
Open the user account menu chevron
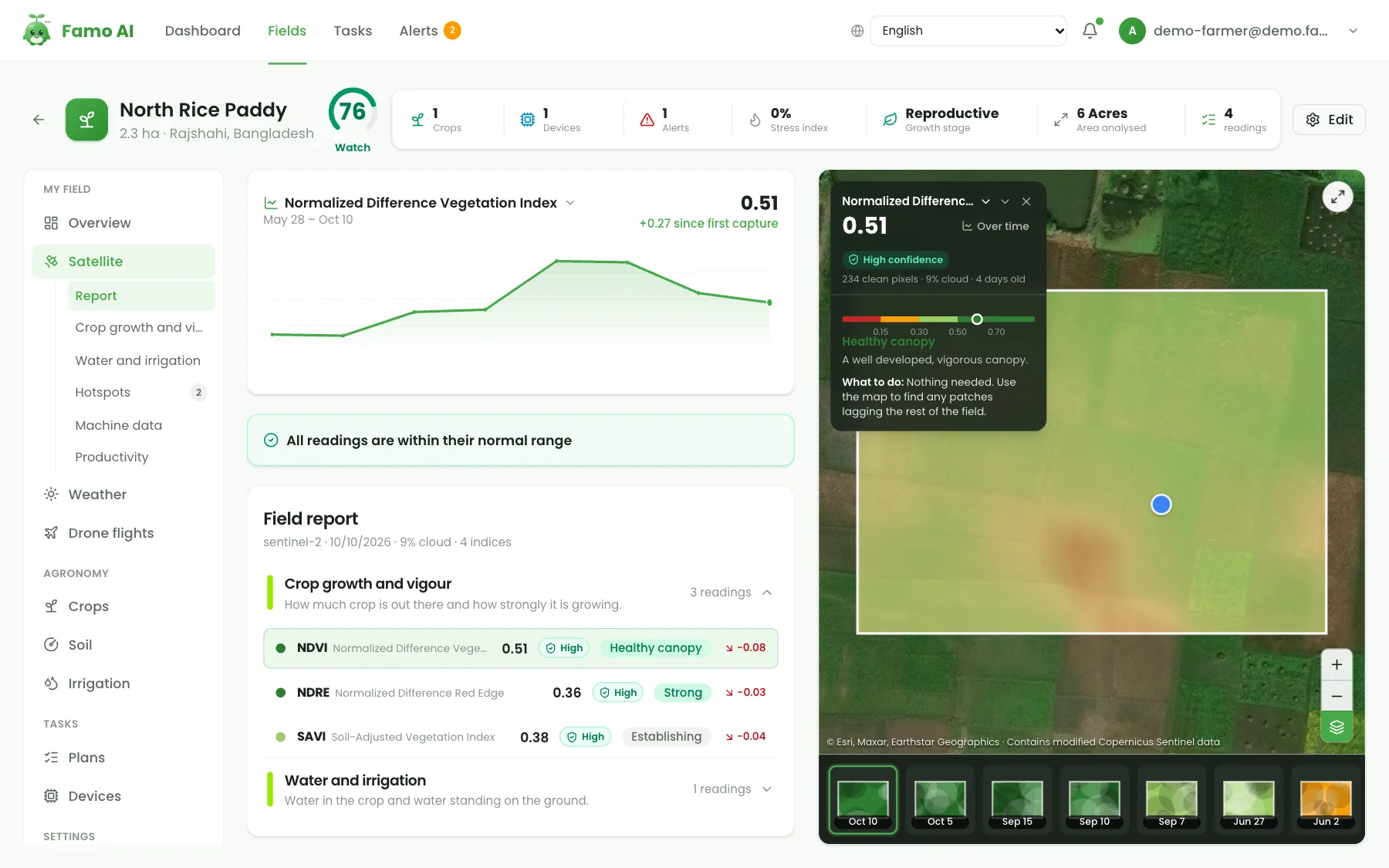coord(1353,31)
